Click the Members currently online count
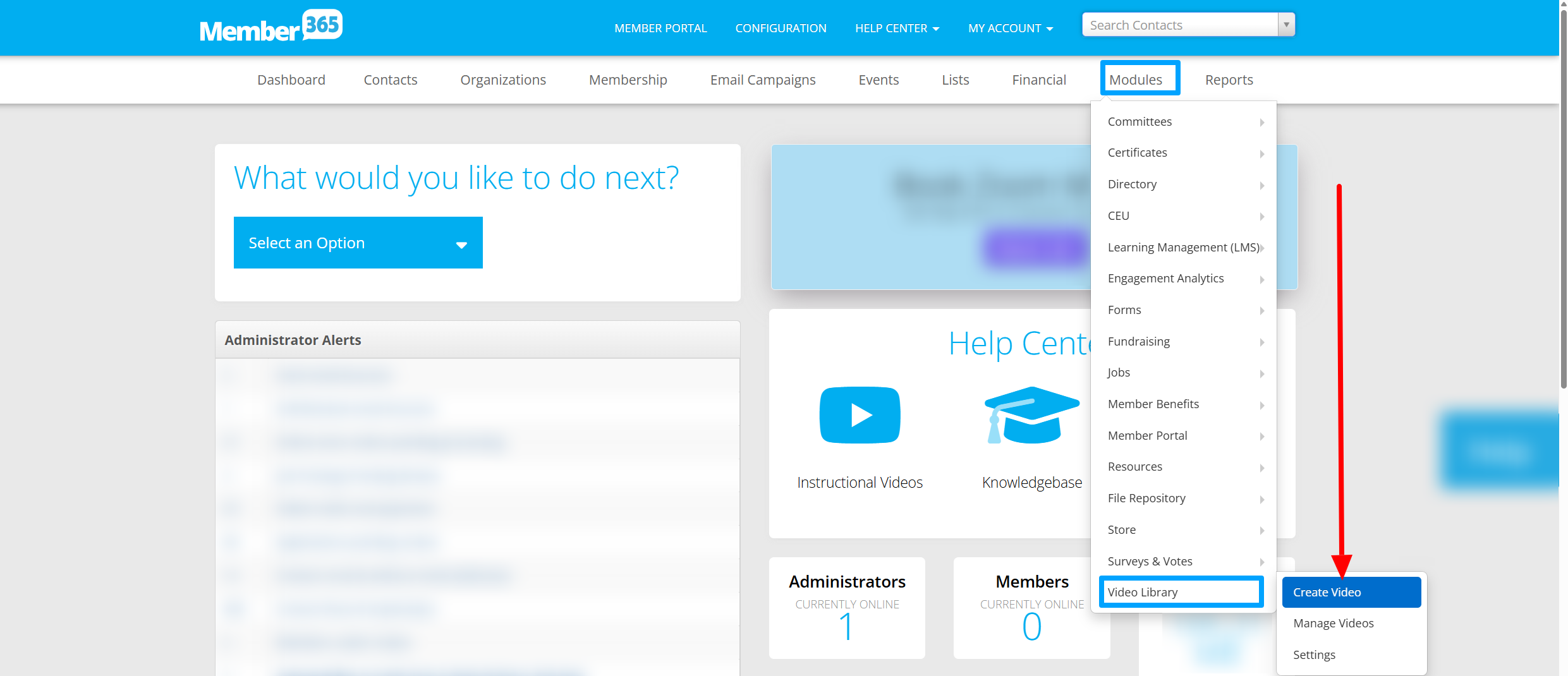This screenshot has height=676, width=1568. click(1031, 627)
